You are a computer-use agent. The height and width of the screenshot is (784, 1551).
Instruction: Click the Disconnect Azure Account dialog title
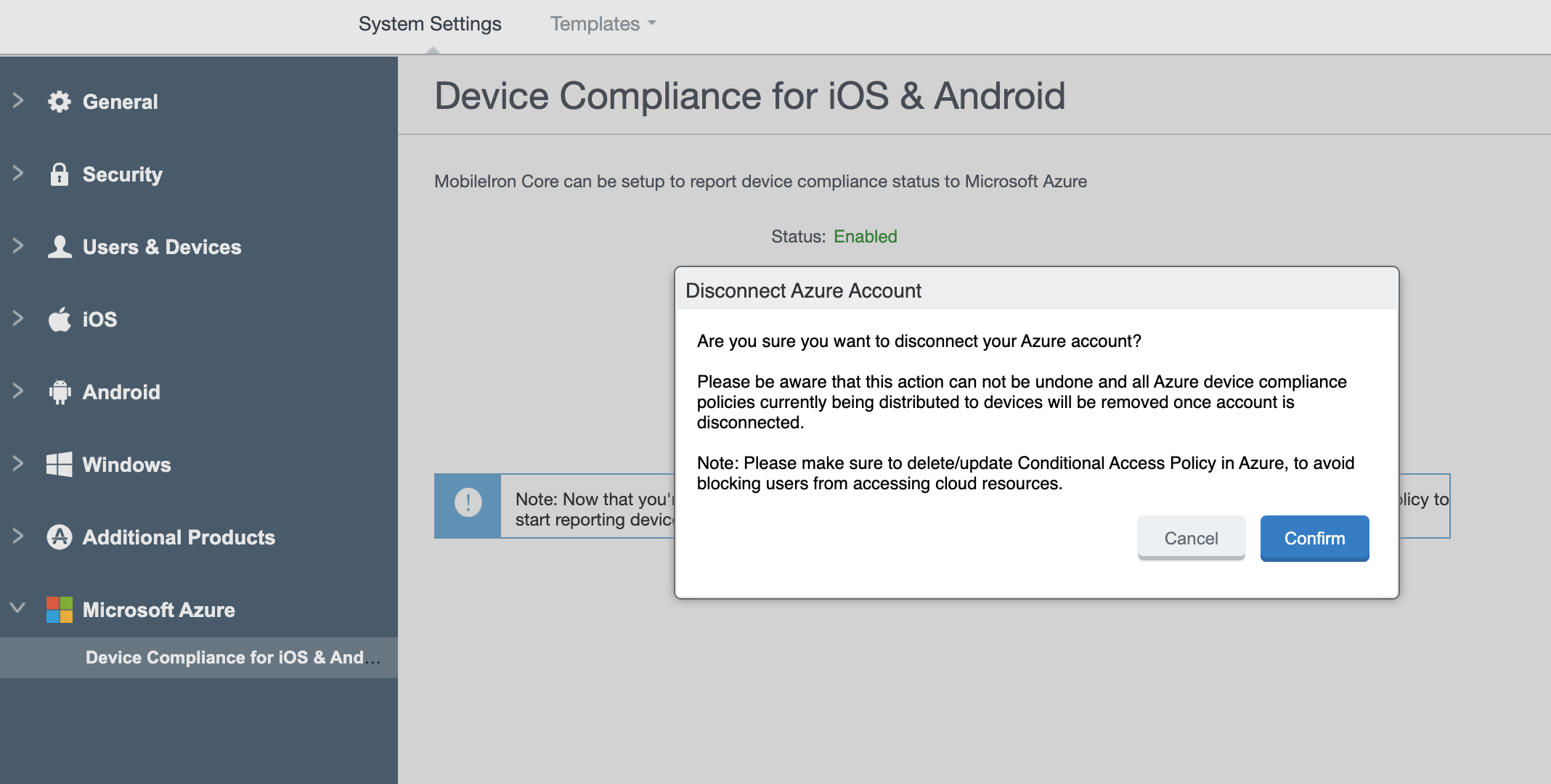click(x=803, y=290)
